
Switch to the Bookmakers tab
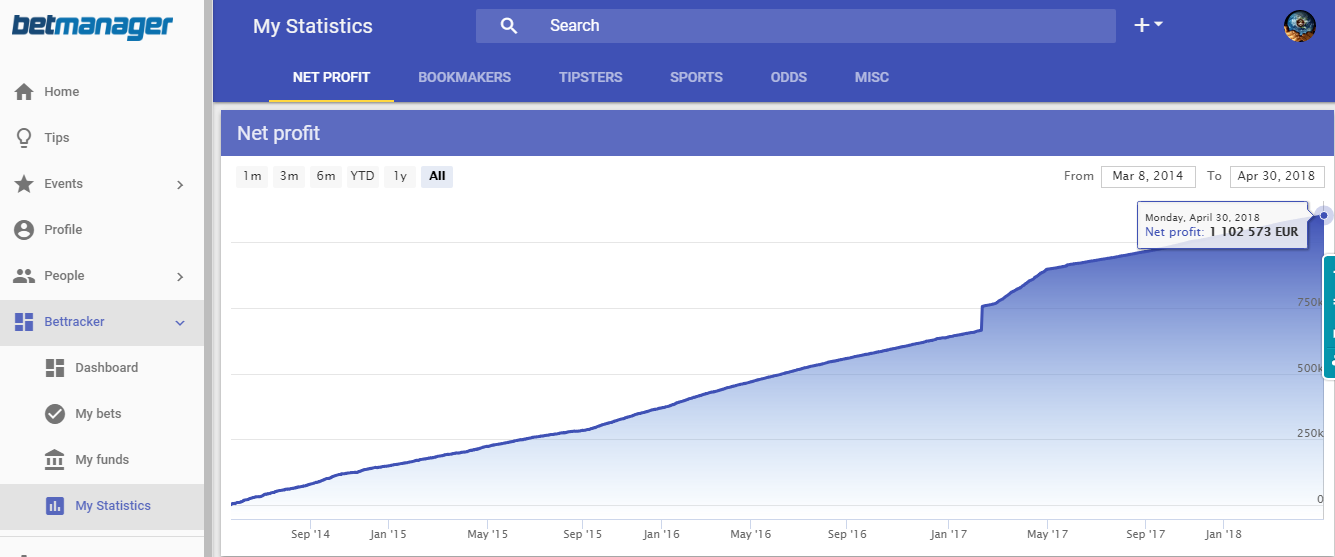(464, 77)
